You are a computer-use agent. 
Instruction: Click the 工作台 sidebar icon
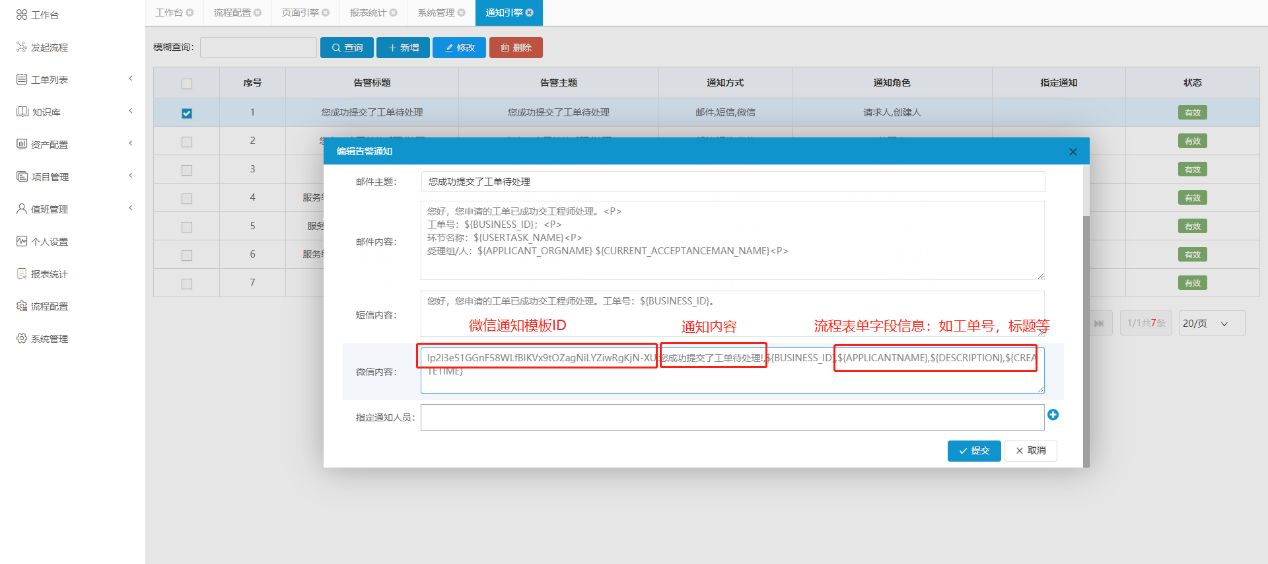point(21,14)
